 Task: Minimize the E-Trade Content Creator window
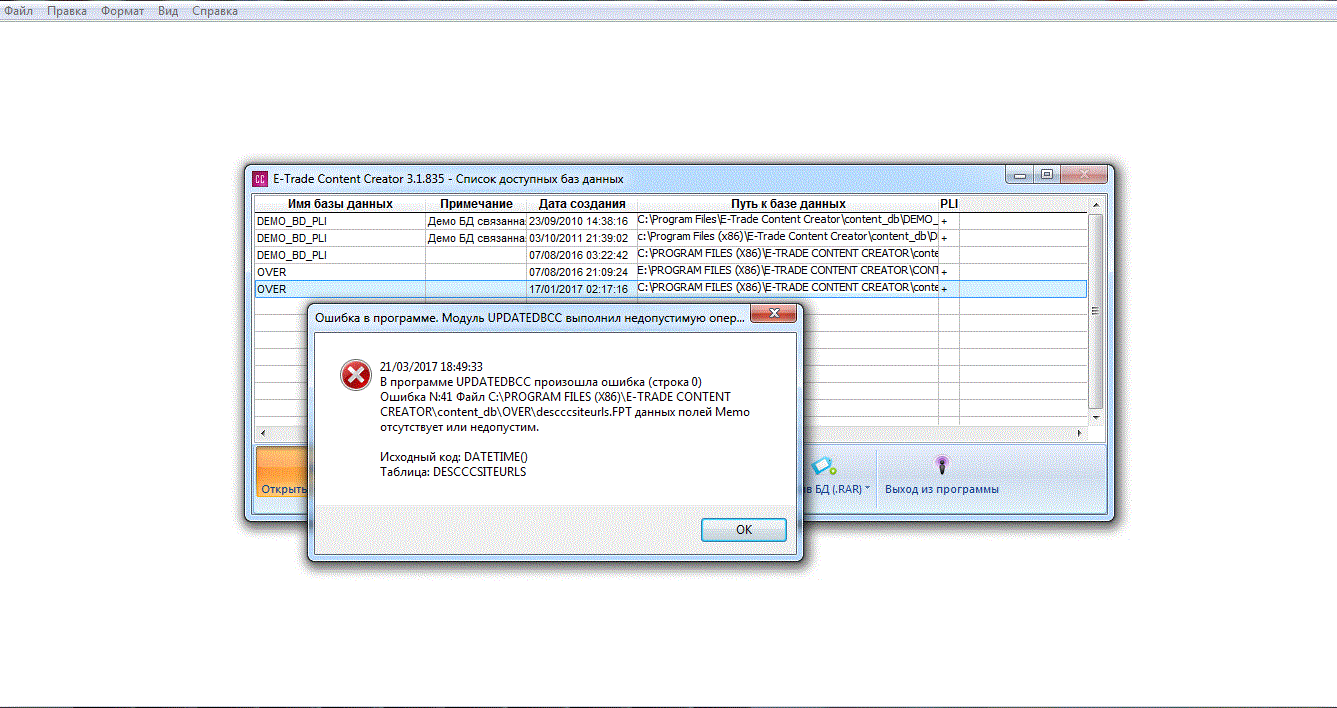point(1020,175)
